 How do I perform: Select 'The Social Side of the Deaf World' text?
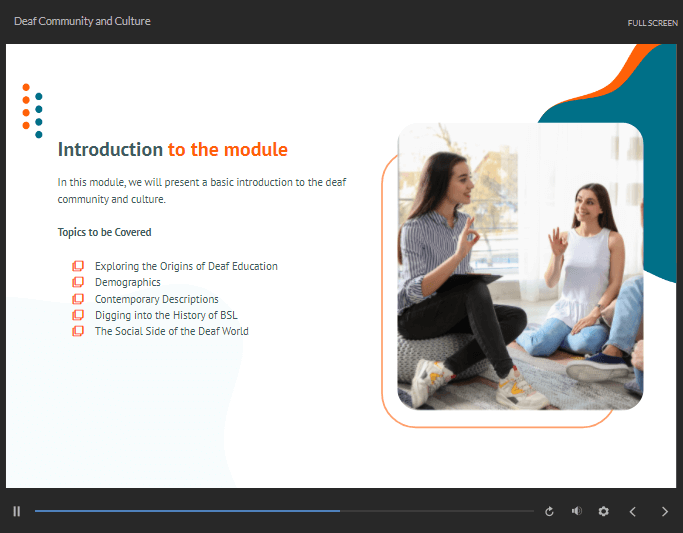coord(172,331)
